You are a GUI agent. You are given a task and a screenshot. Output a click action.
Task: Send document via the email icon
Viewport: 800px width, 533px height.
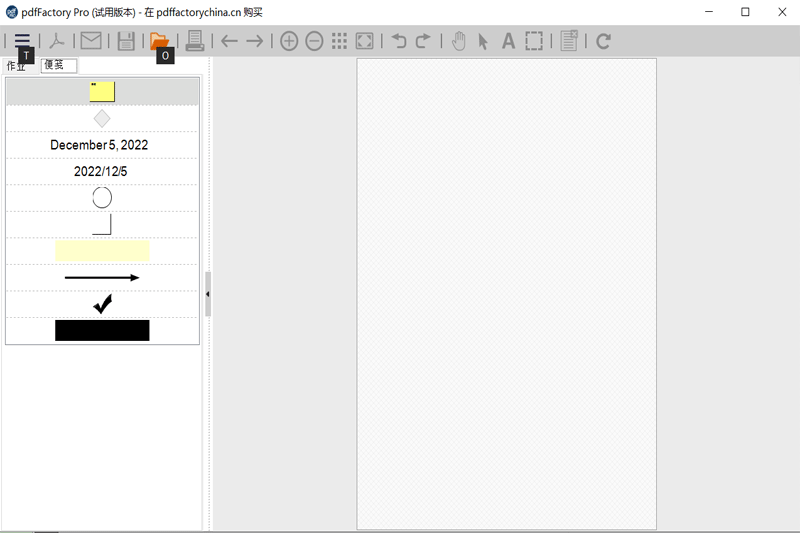pyautogui.click(x=91, y=41)
